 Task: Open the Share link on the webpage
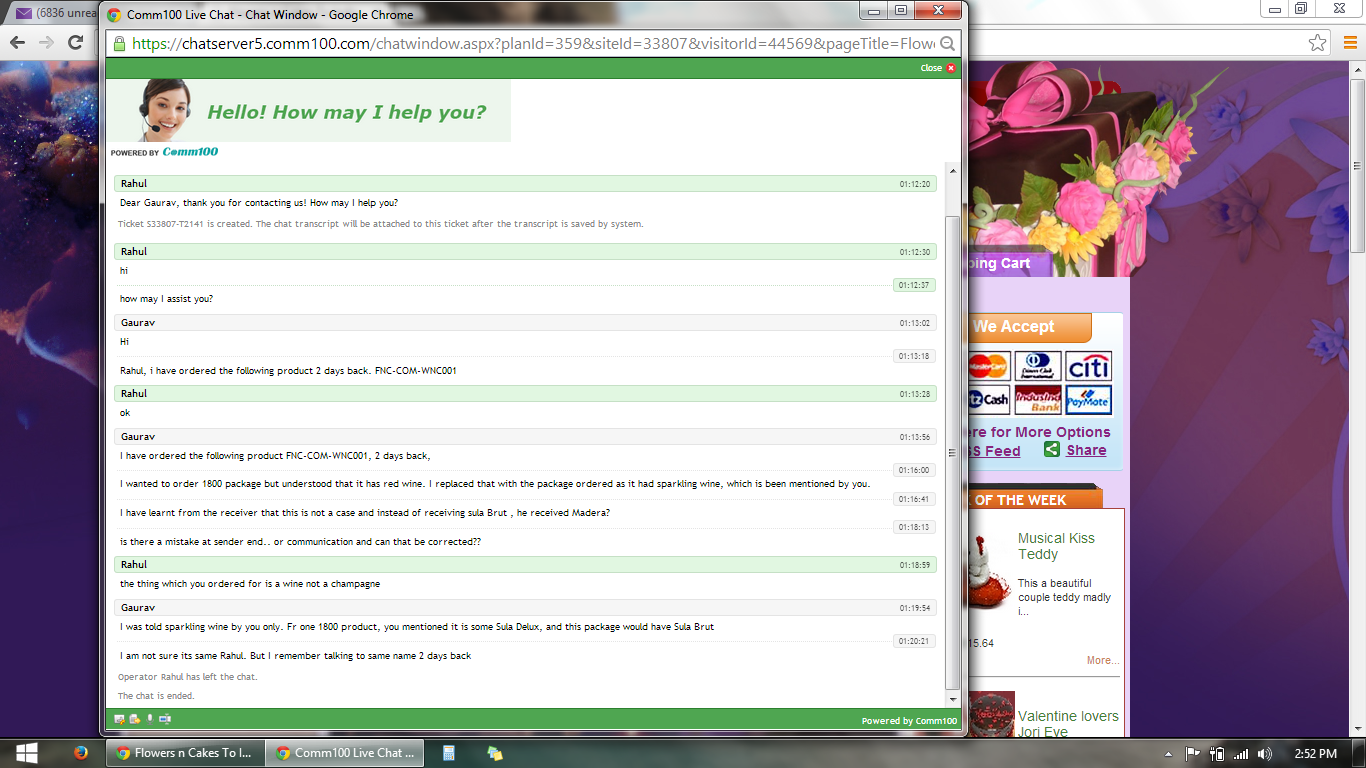coord(1085,450)
